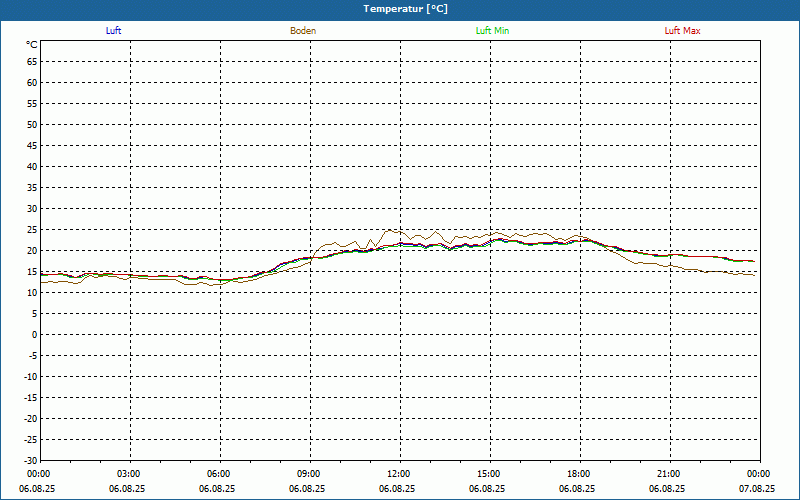Image resolution: width=800 pixels, height=500 pixels.
Task: Click the -15 y-axis label
Action: click(31, 397)
